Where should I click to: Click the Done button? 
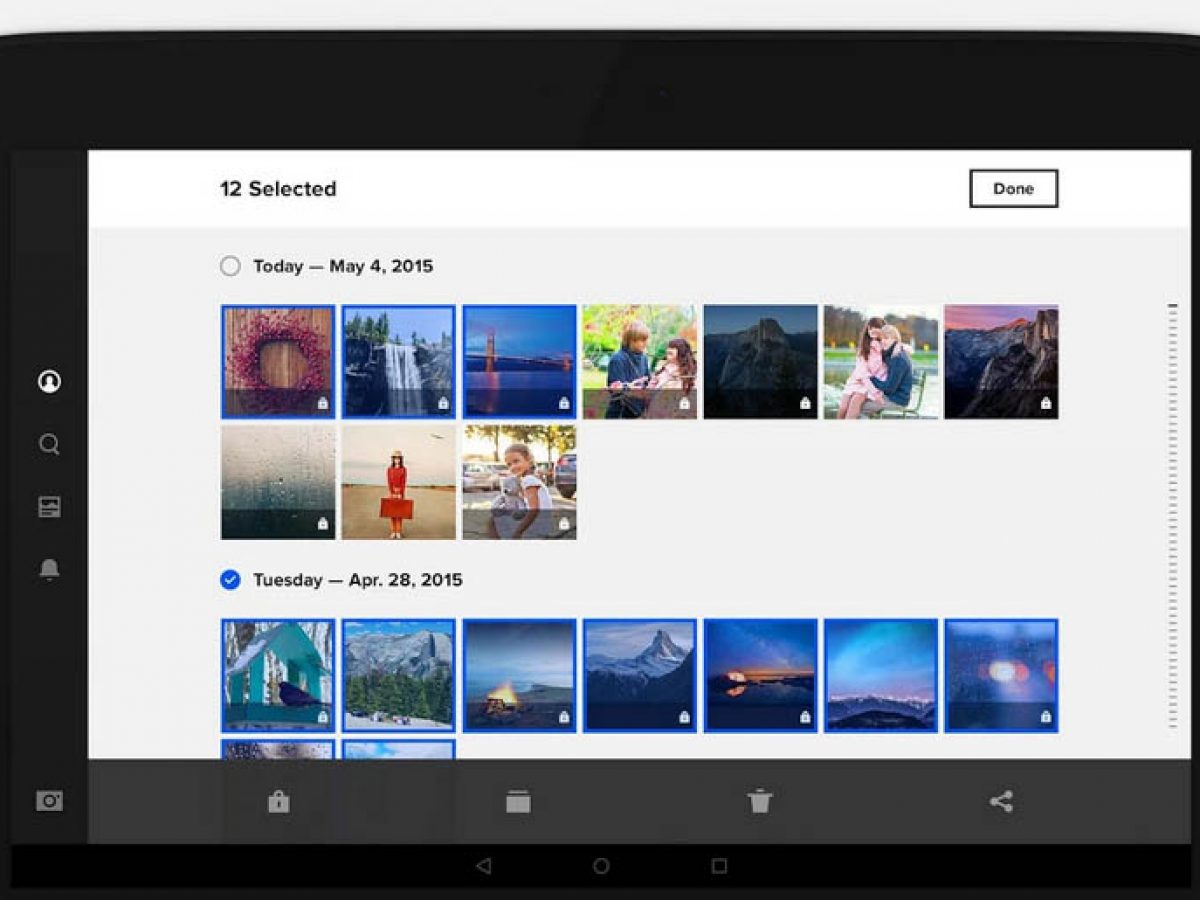1013,188
